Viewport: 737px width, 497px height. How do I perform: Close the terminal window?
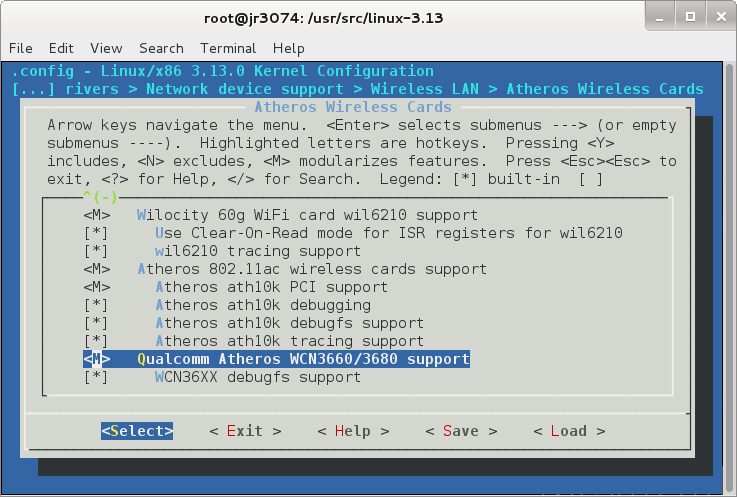721,17
